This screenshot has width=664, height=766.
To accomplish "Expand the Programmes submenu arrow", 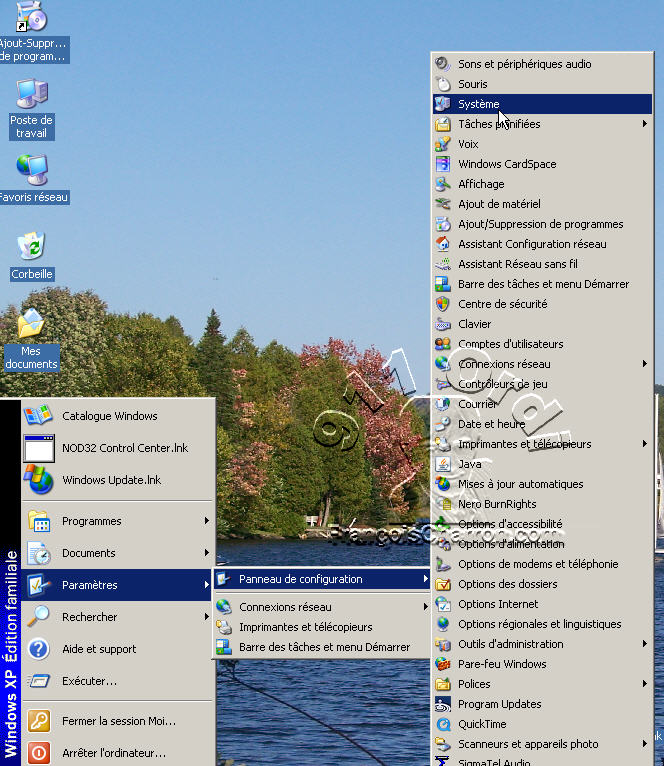I will [207, 521].
